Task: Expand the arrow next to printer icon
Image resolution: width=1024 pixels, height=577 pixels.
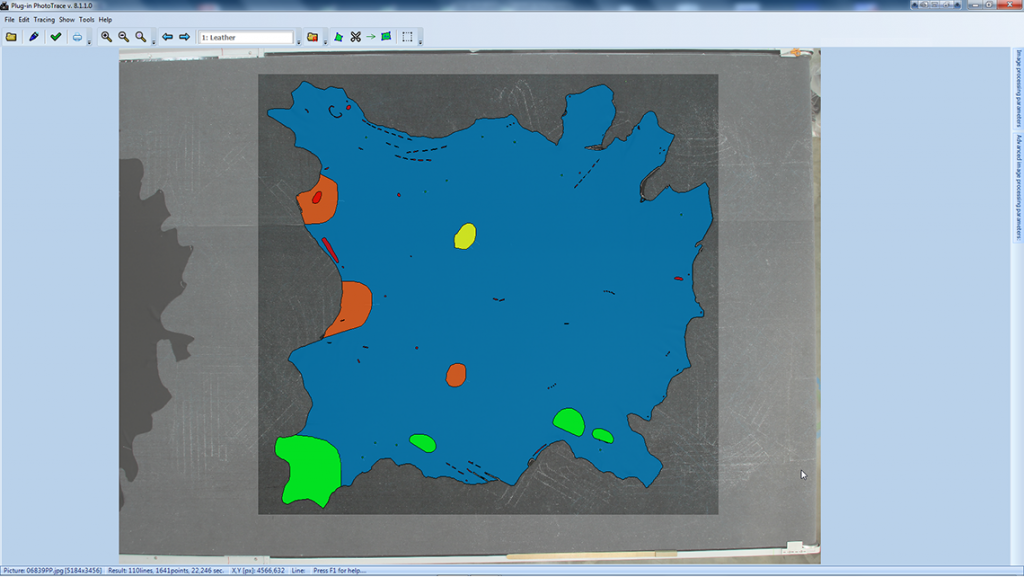Action: pos(89,40)
